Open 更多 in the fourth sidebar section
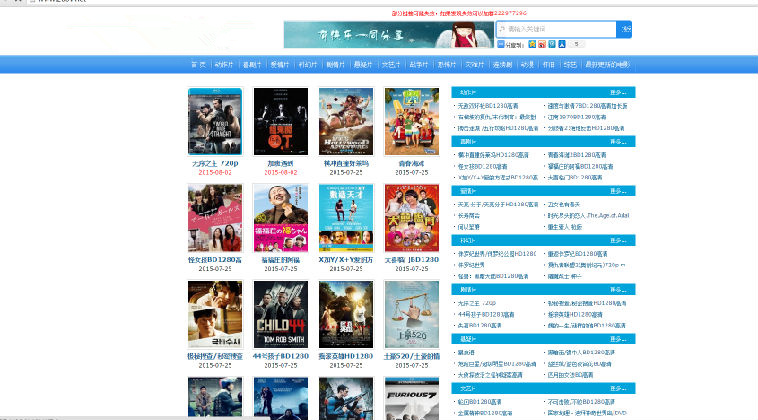758x420 pixels. (x=618, y=240)
